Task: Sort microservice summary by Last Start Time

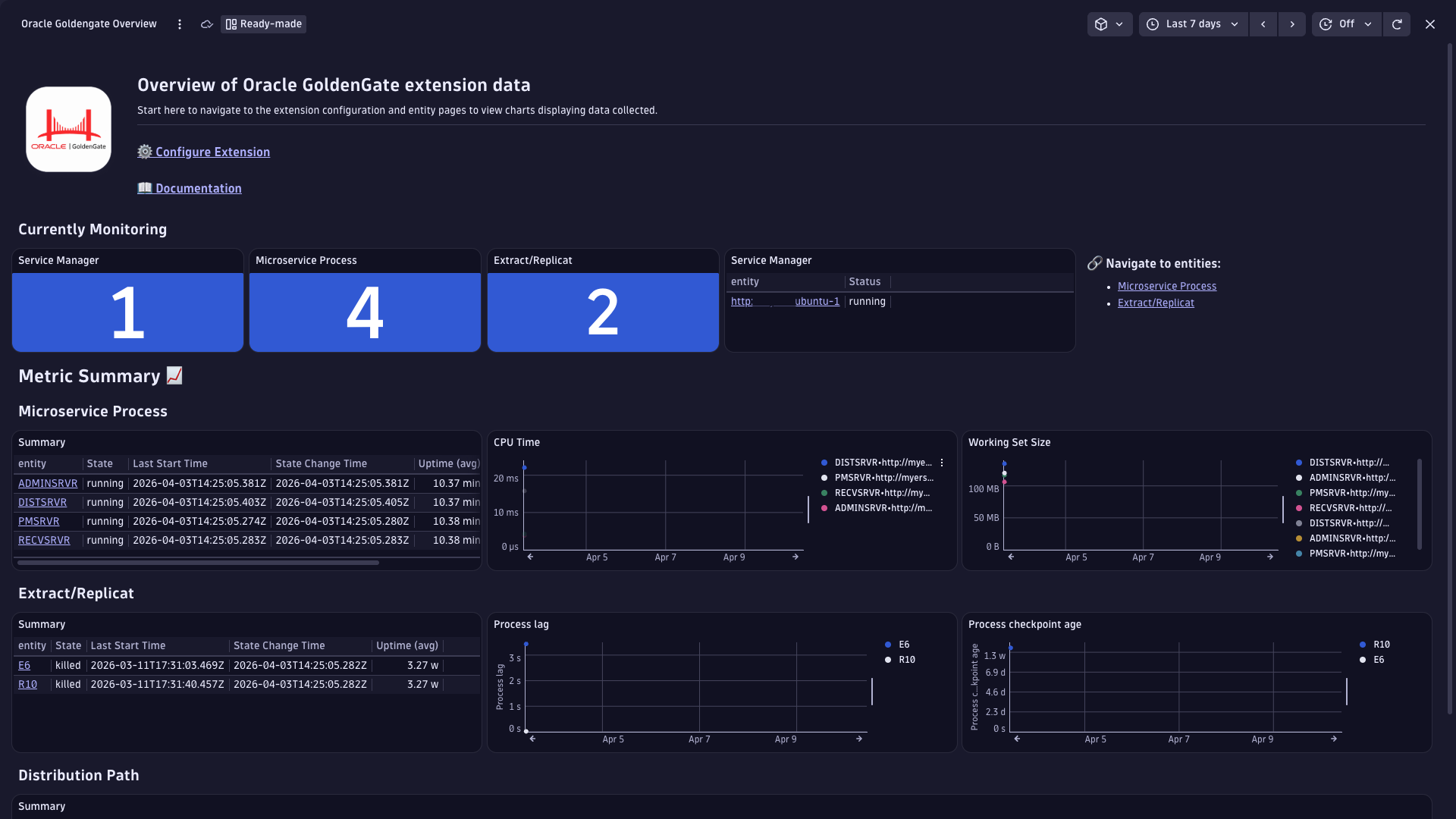Action: tap(170, 463)
